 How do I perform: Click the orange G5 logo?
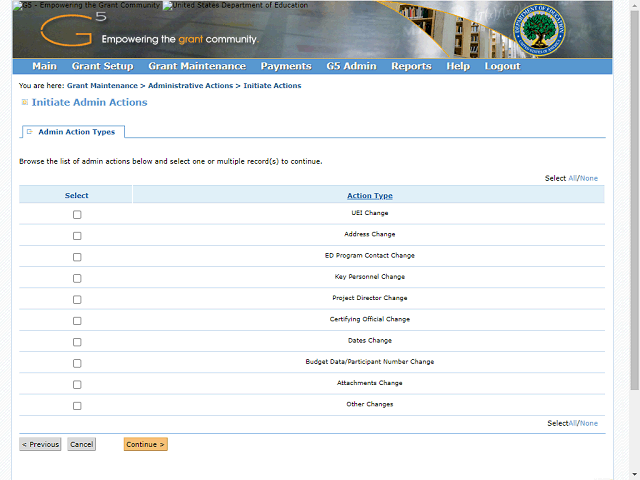pos(73,29)
